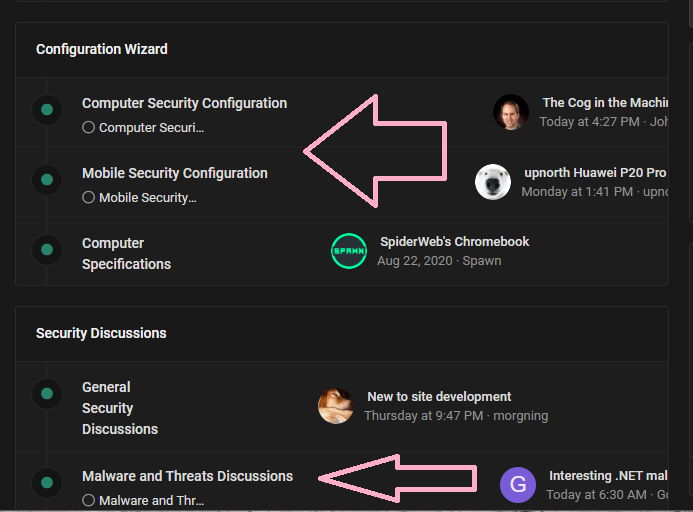Click the Computer Specifications forum status icon

coord(46,250)
